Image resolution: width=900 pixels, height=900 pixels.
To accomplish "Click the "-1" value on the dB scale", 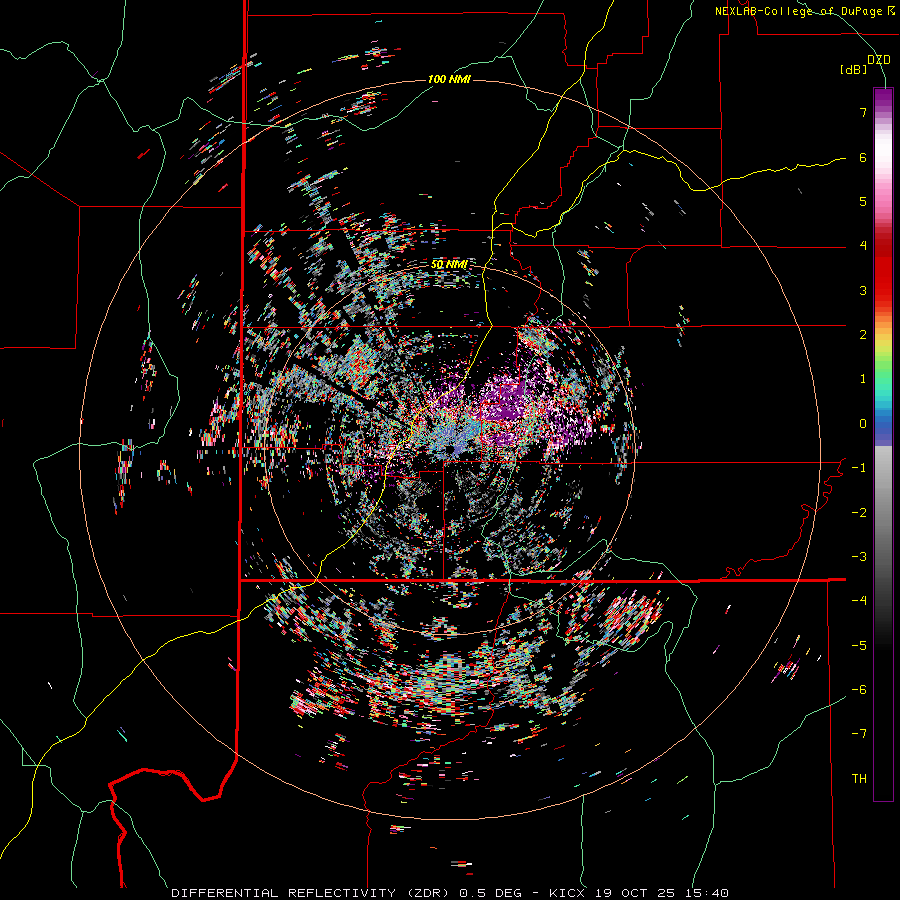I will 859,468.
